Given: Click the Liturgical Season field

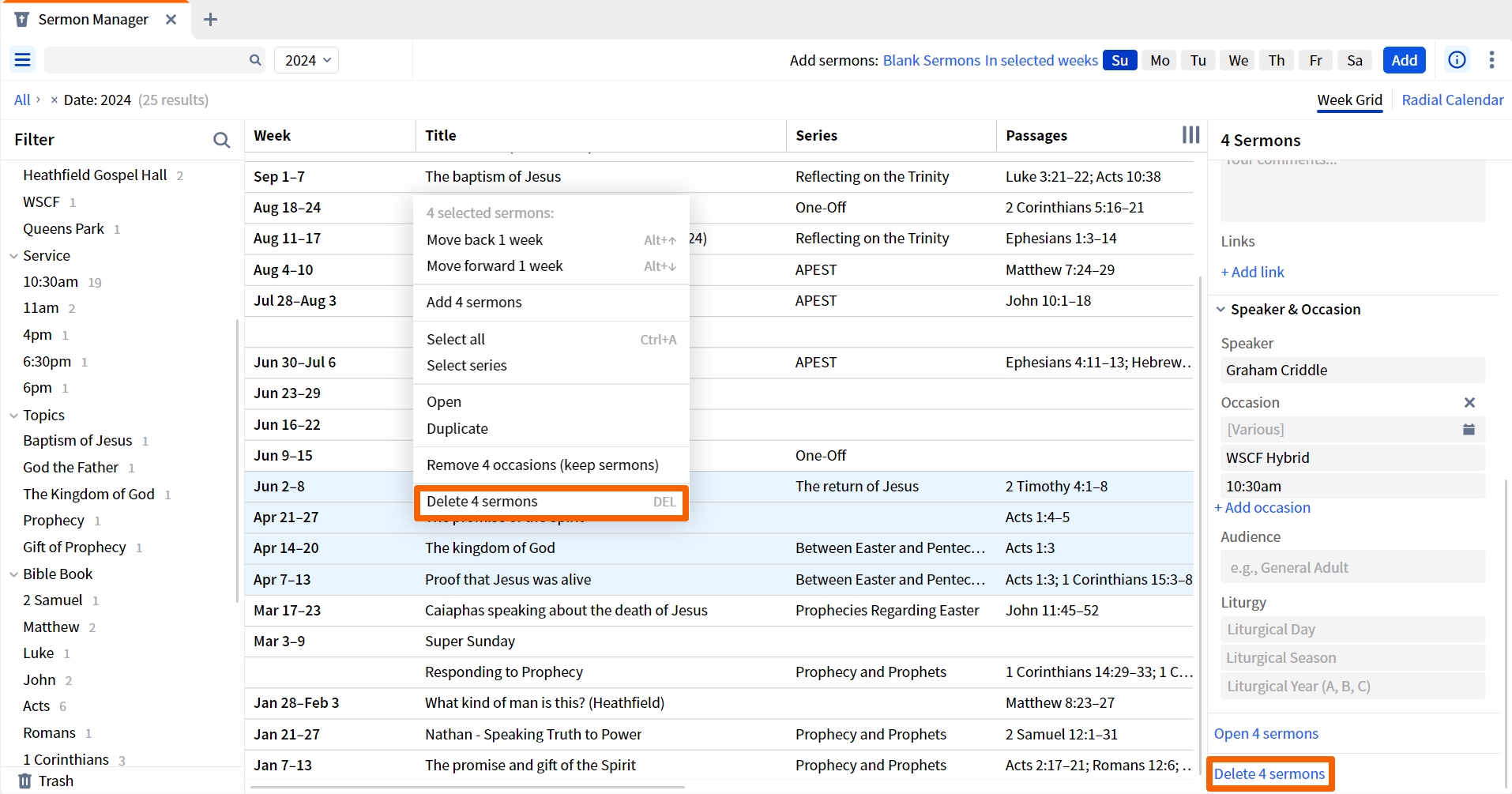Looking at the screenshot, I should pos(1352,658).
